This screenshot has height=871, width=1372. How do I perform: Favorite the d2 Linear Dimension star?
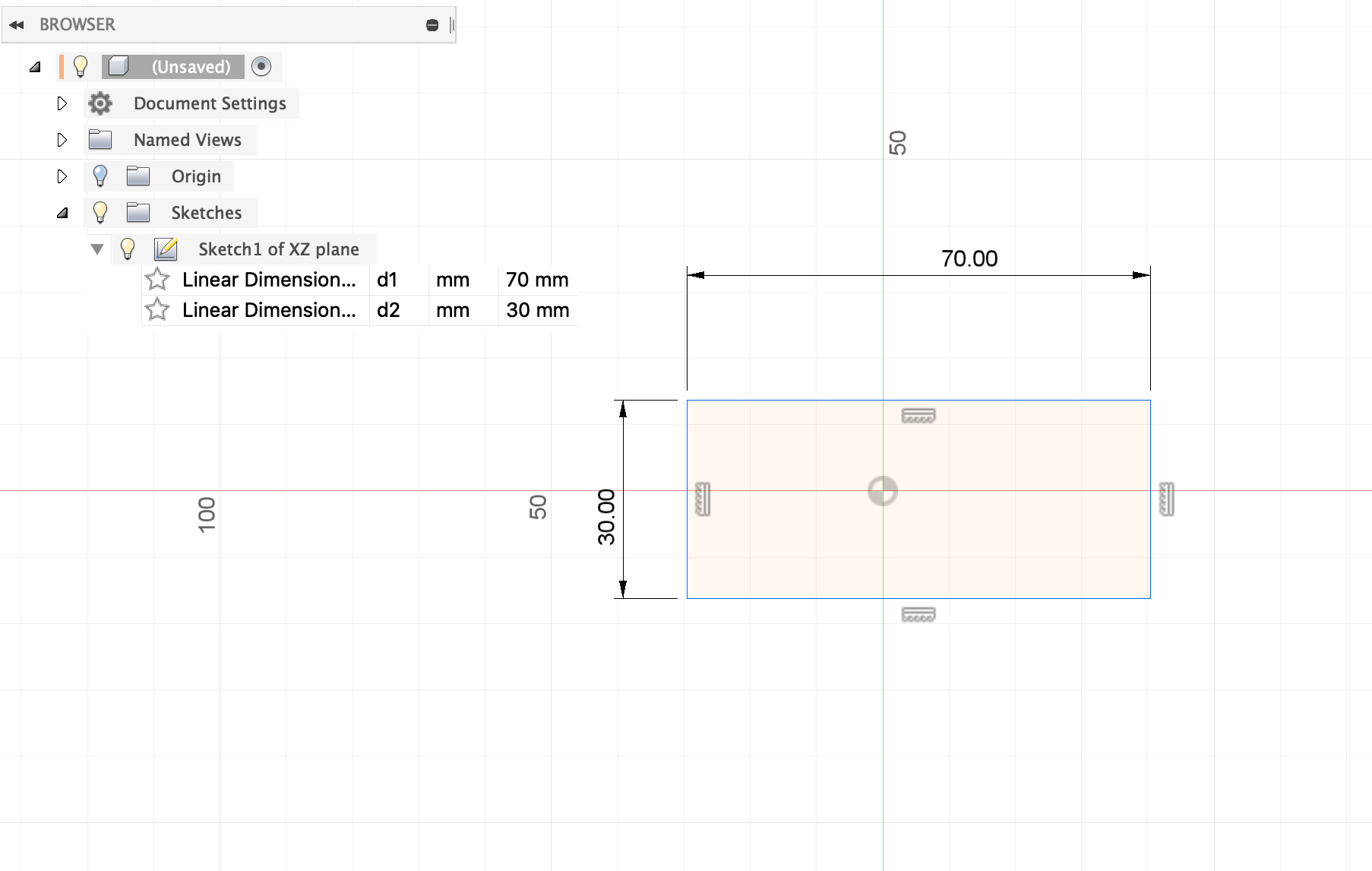[x=157, y=310]
